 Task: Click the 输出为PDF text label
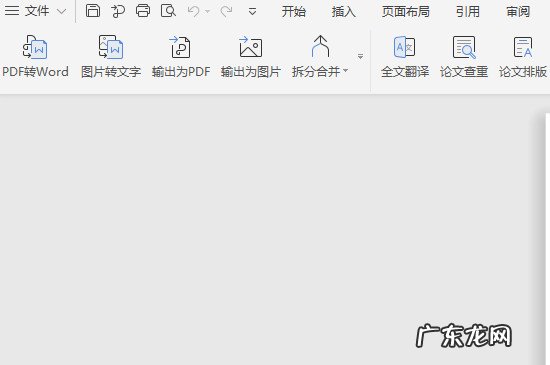pyautogui.click(x=181, y=72)
